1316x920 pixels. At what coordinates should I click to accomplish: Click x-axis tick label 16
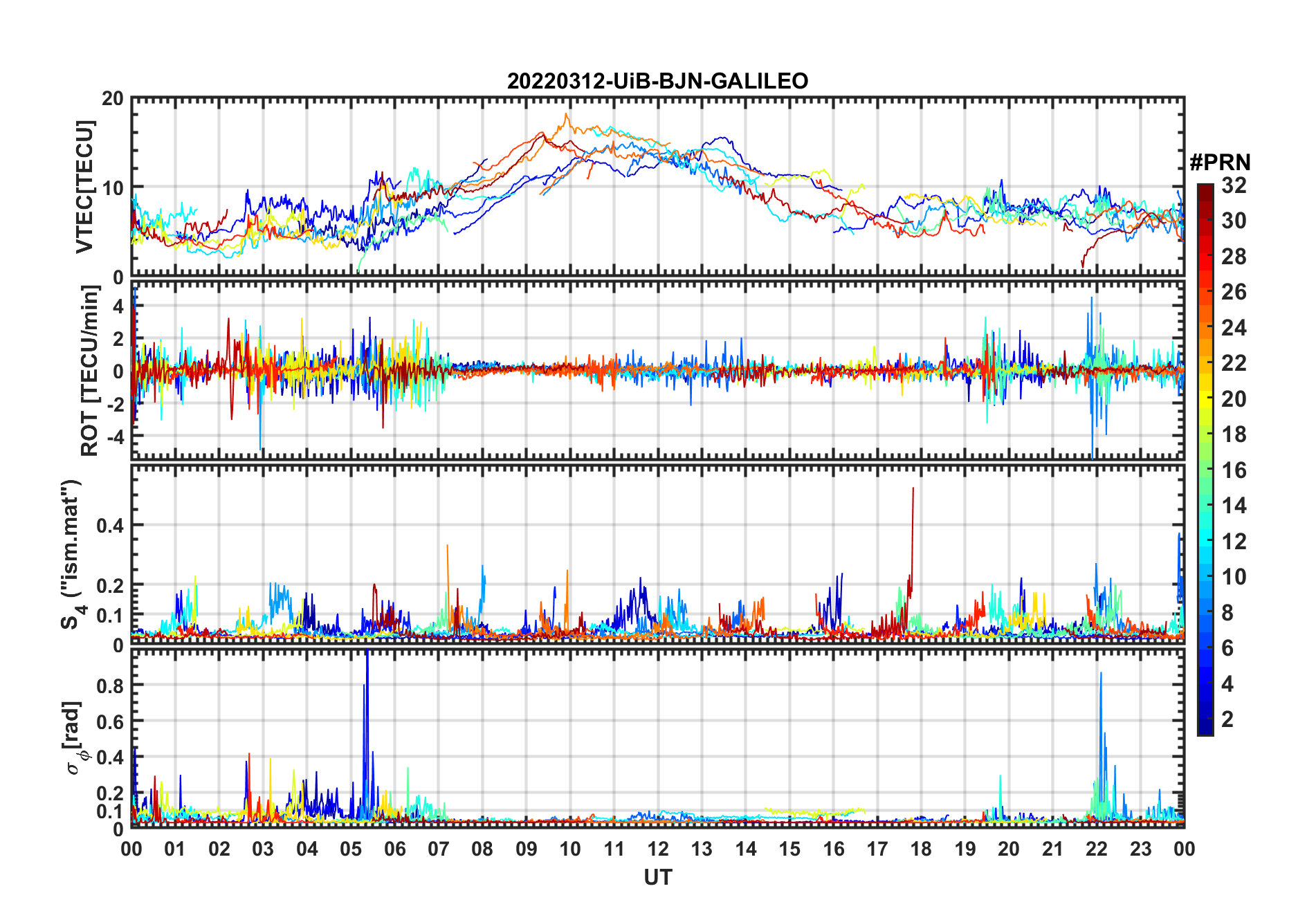tap(834, 849)
